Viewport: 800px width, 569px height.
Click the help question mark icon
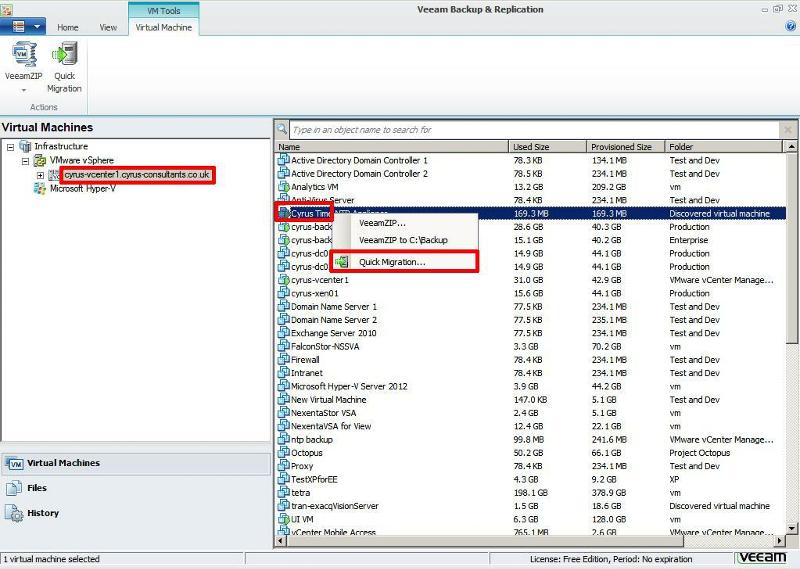pos(790,27)
